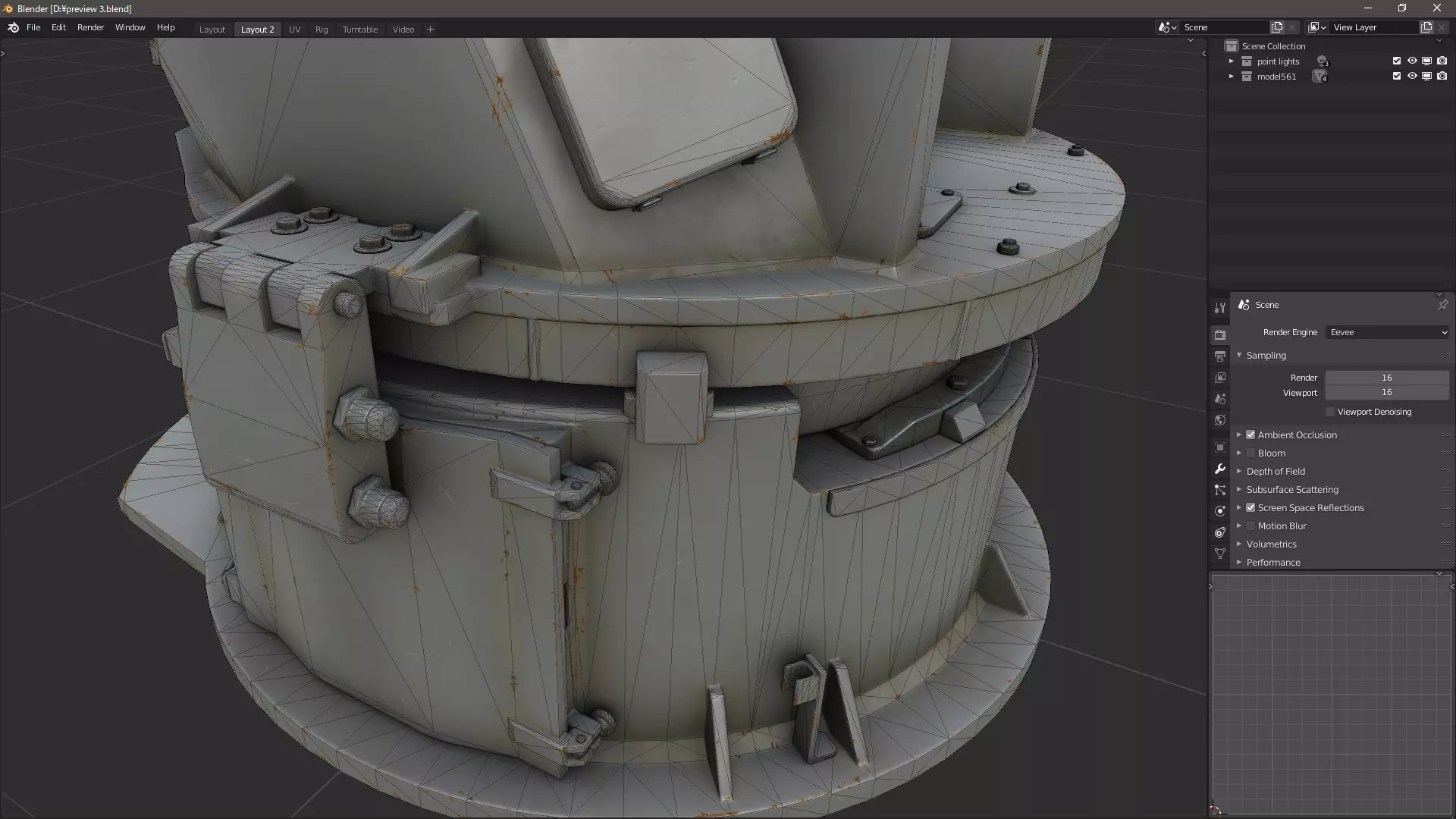The height and width of the screenshot is (819, 1456).
Task: Open the Edit menu
Action: point(58,27)
